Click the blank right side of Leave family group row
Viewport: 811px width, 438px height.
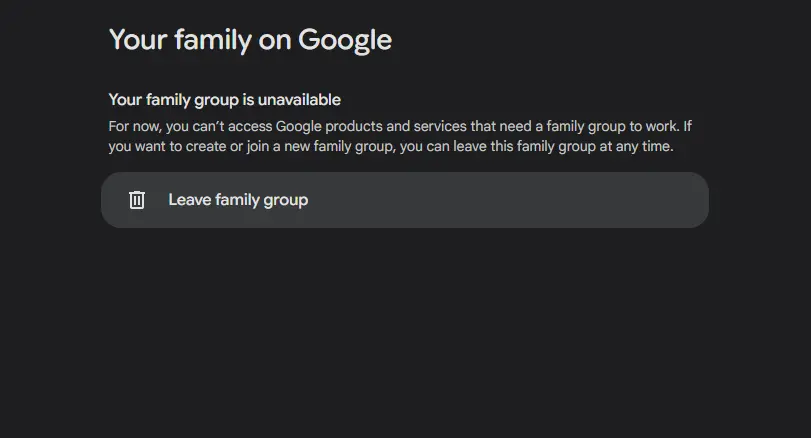click(517, 200)
